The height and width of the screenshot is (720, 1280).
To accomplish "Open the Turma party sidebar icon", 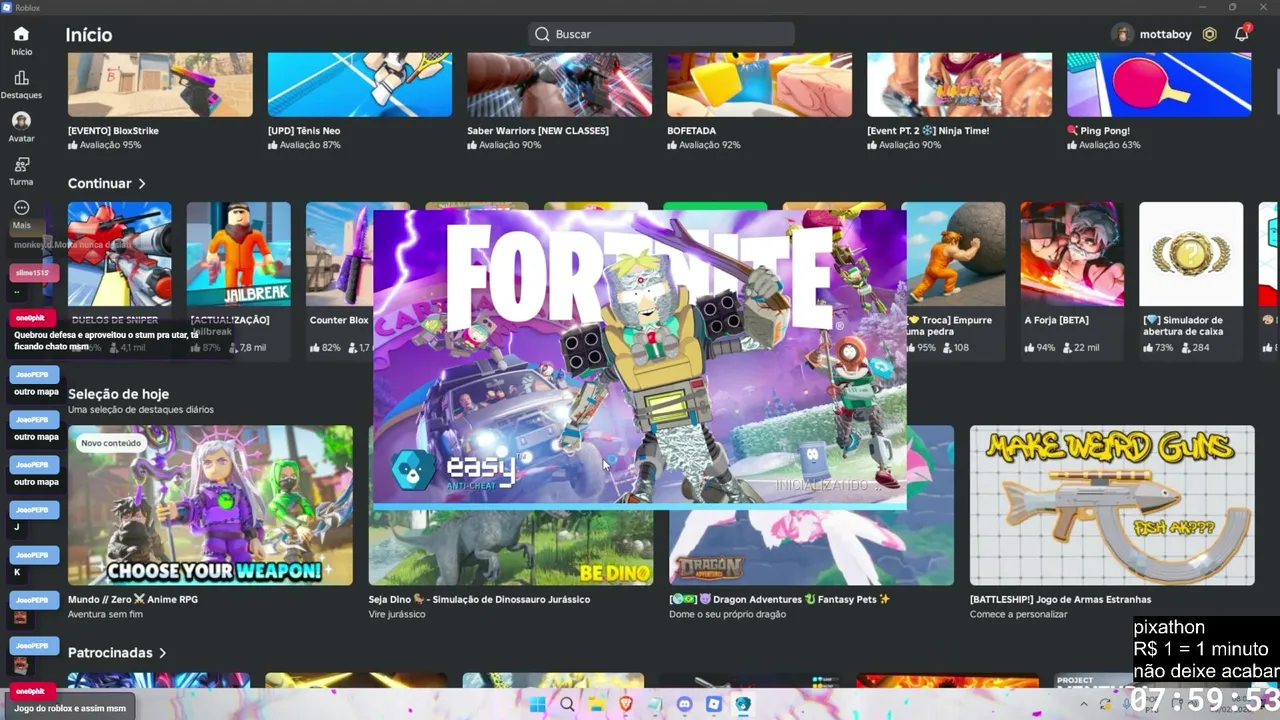I will (21, 165).
